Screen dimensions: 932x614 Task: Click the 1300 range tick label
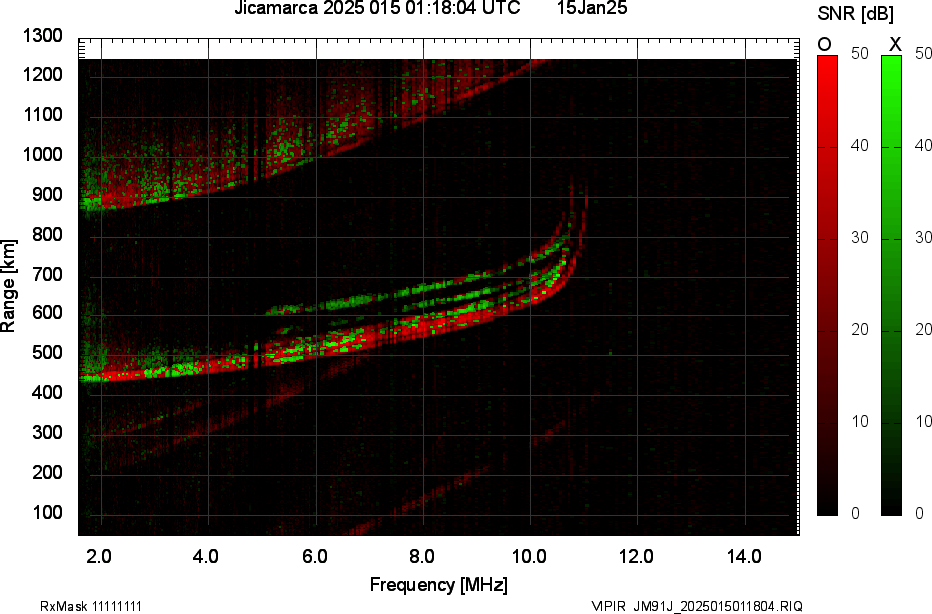point(42,36)
